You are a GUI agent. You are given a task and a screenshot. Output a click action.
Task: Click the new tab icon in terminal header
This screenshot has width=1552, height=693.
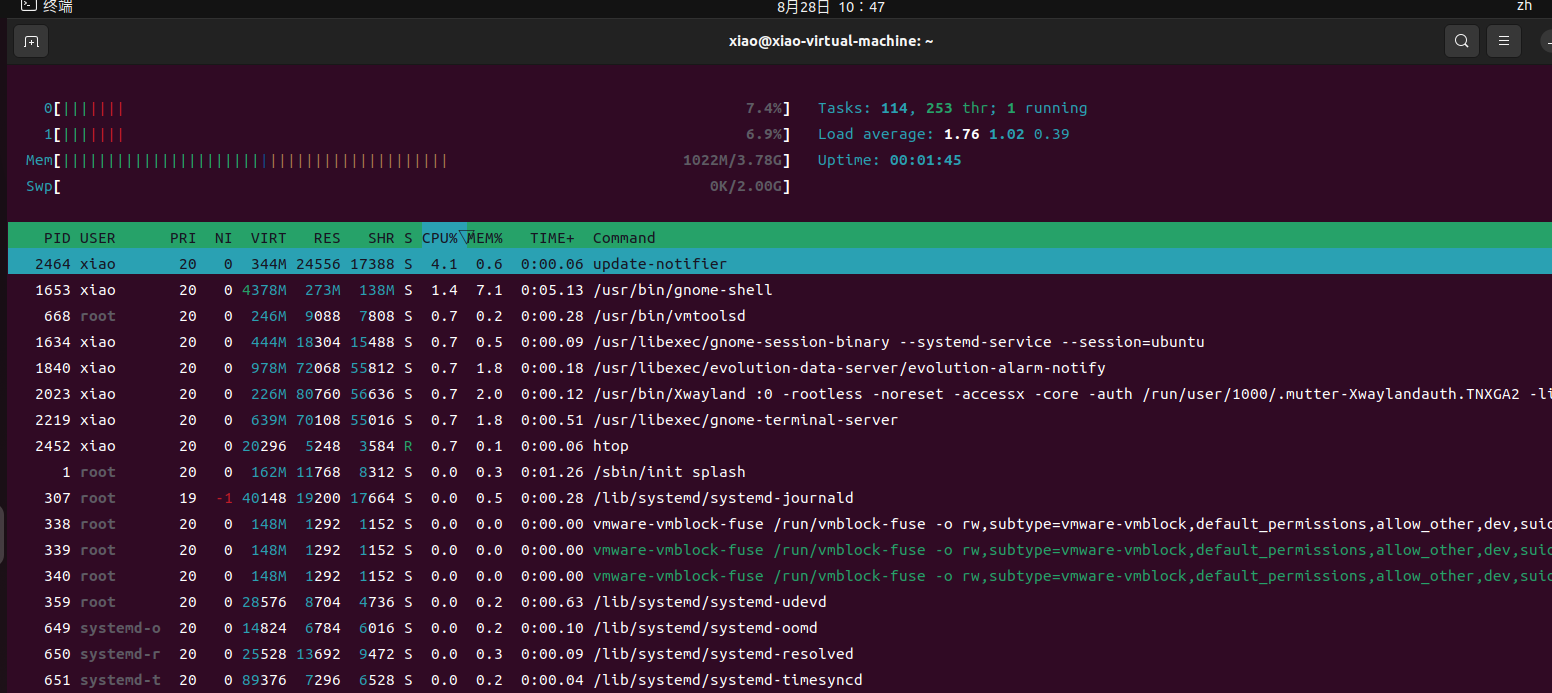(x=31, y=41)
